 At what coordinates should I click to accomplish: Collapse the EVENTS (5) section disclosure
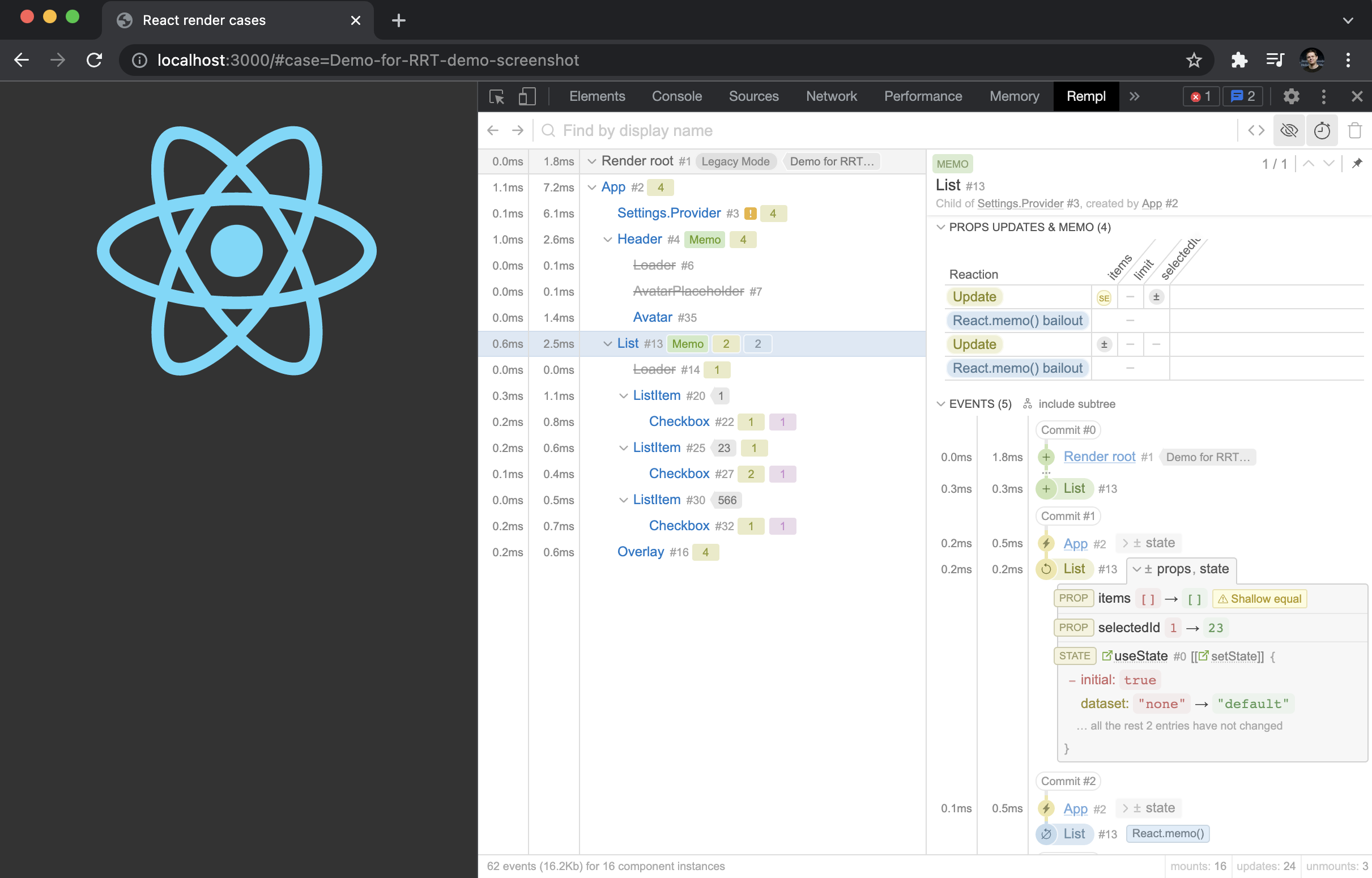click(940, 404)
